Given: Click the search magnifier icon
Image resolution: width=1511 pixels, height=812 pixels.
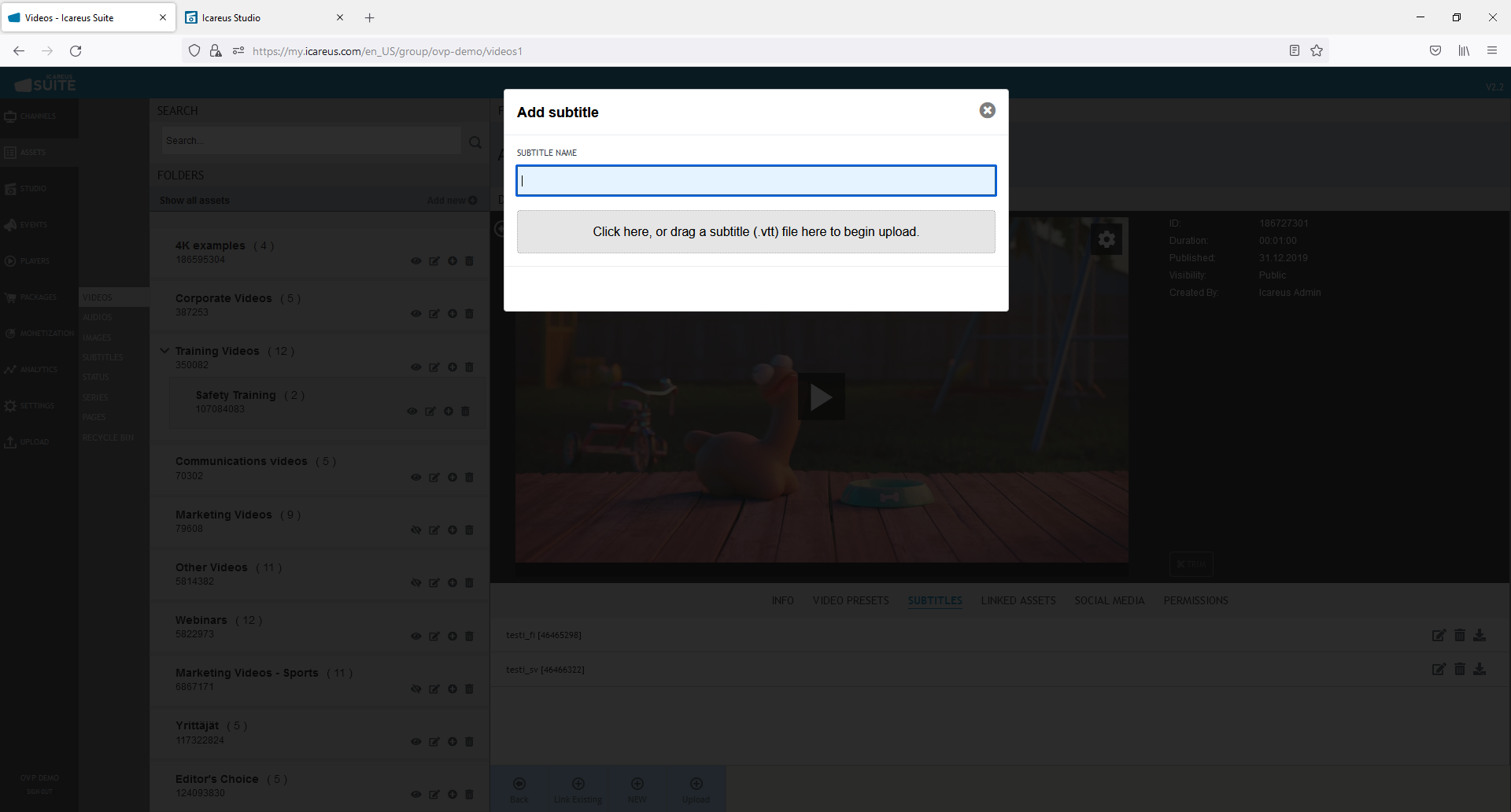Looking at the screenshot, I should point(475,142).
